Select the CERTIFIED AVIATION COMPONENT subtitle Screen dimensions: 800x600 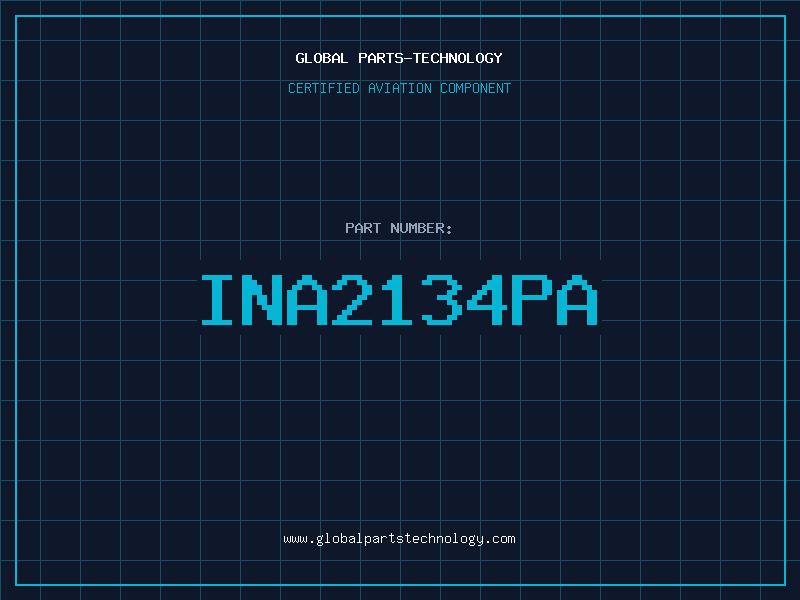point(399,88)
